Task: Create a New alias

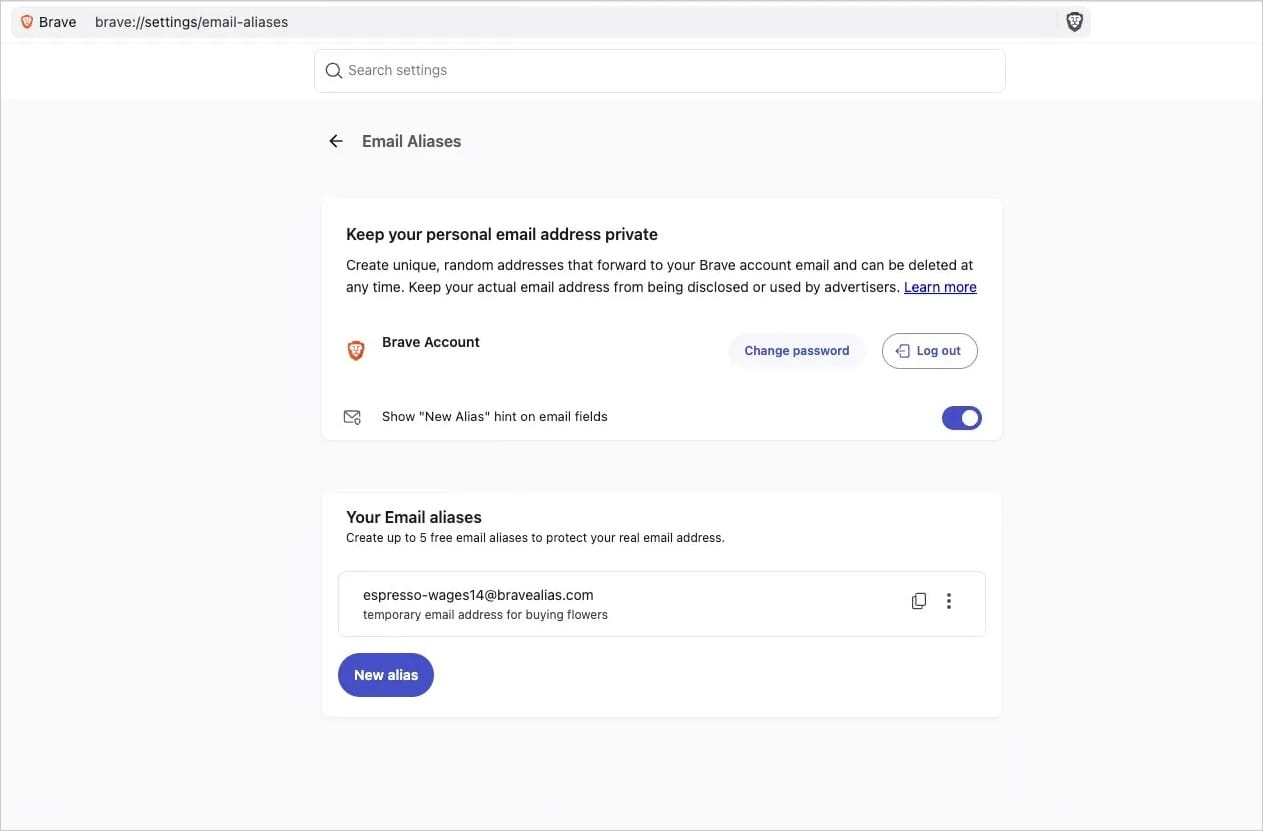Action: (x=386, y=675)
